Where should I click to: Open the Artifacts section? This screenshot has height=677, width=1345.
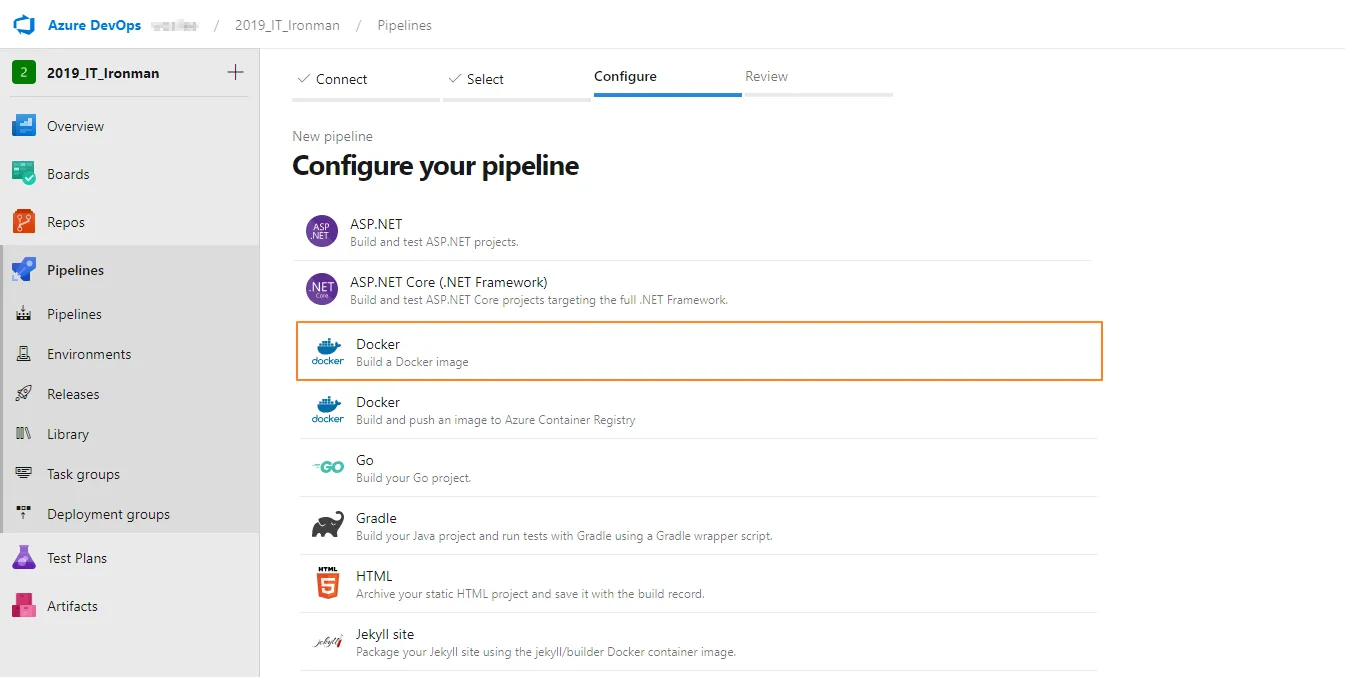[x=74, y=605]
